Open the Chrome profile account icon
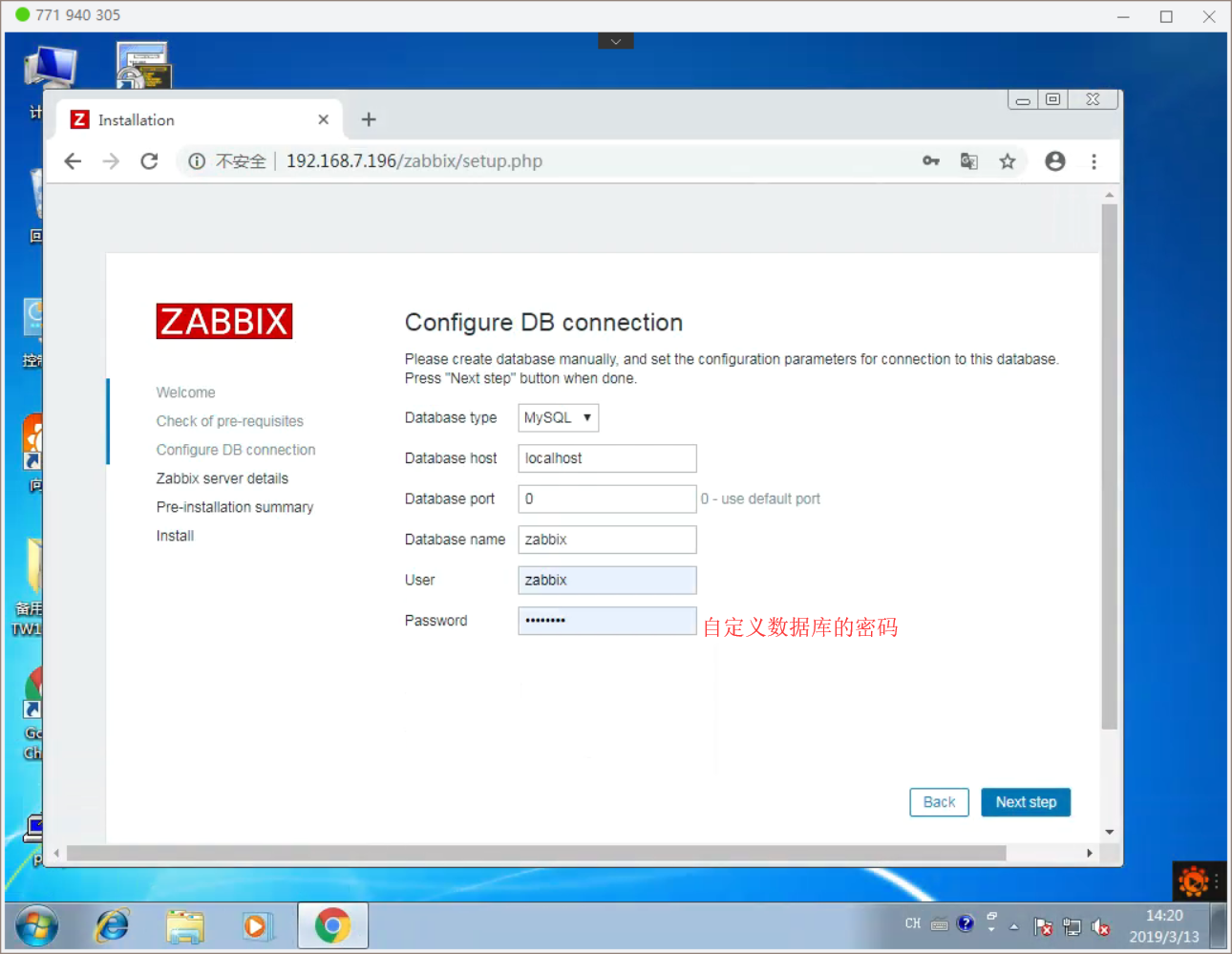This screenshot has width=1232, height=954. click(1055, 161)
